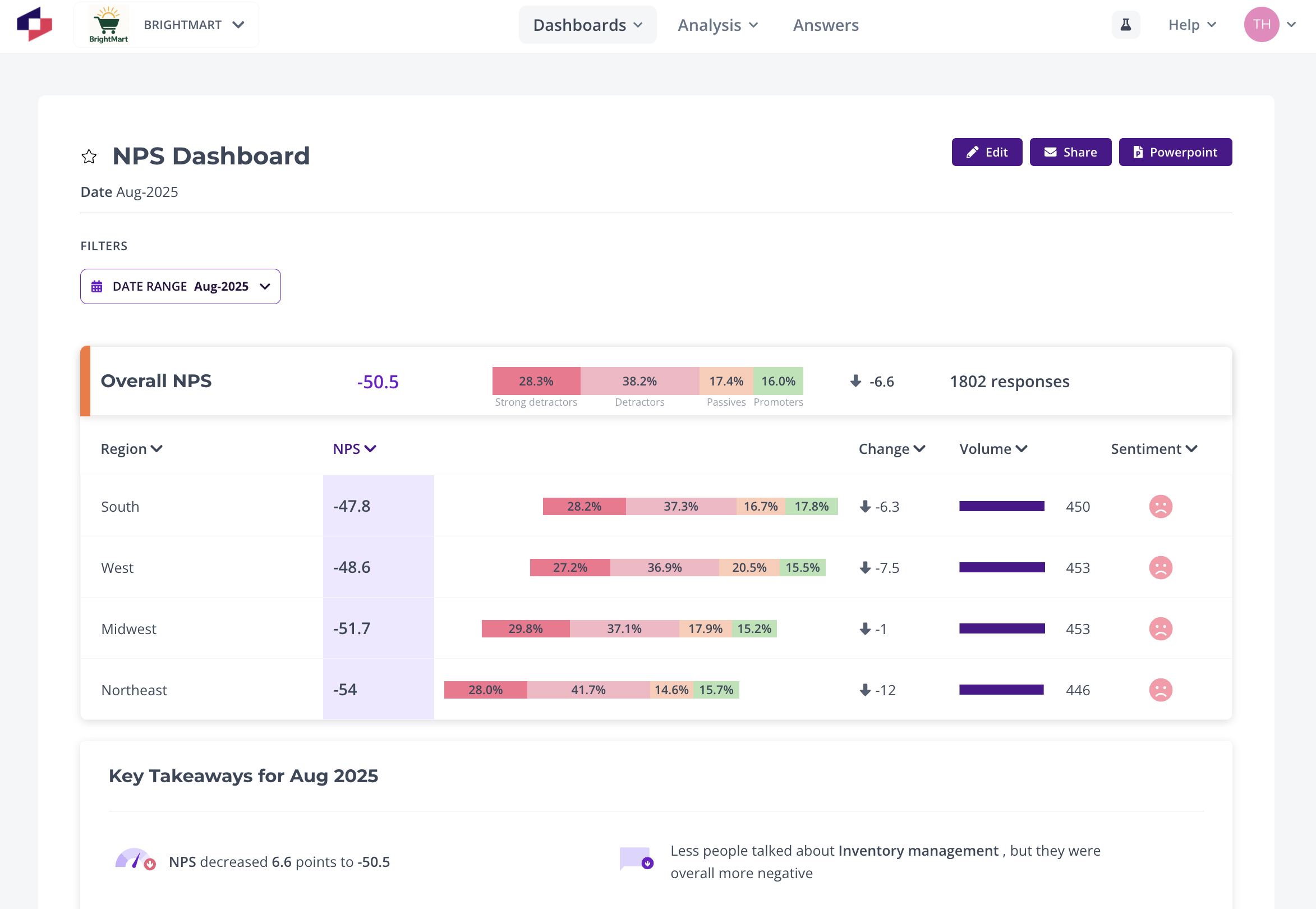
Task: Click the Inventory management theme link
Action: (918, 850)
